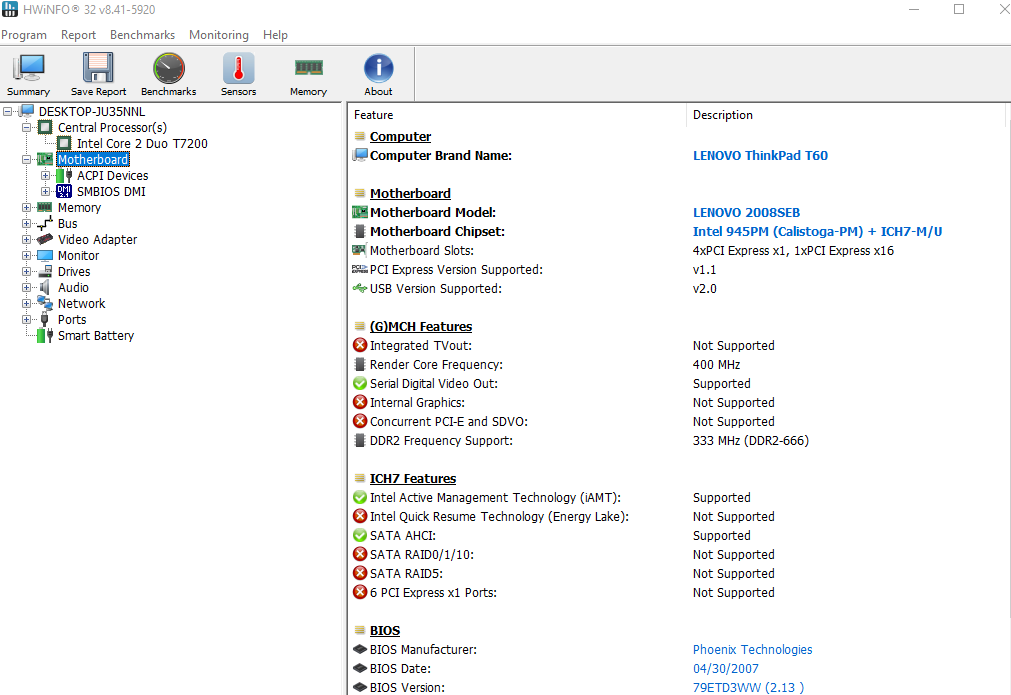Expand the Memory tree branch
The height and width of the screenshot is (695, 1011).
pos(24,207)
